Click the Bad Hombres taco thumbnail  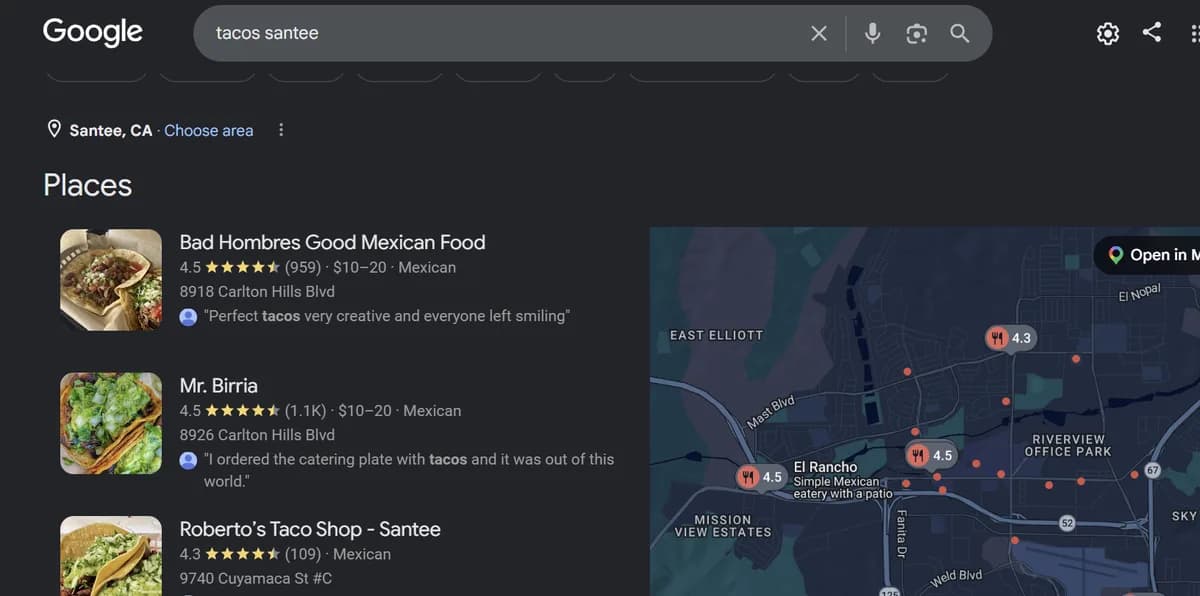point(111,280)
